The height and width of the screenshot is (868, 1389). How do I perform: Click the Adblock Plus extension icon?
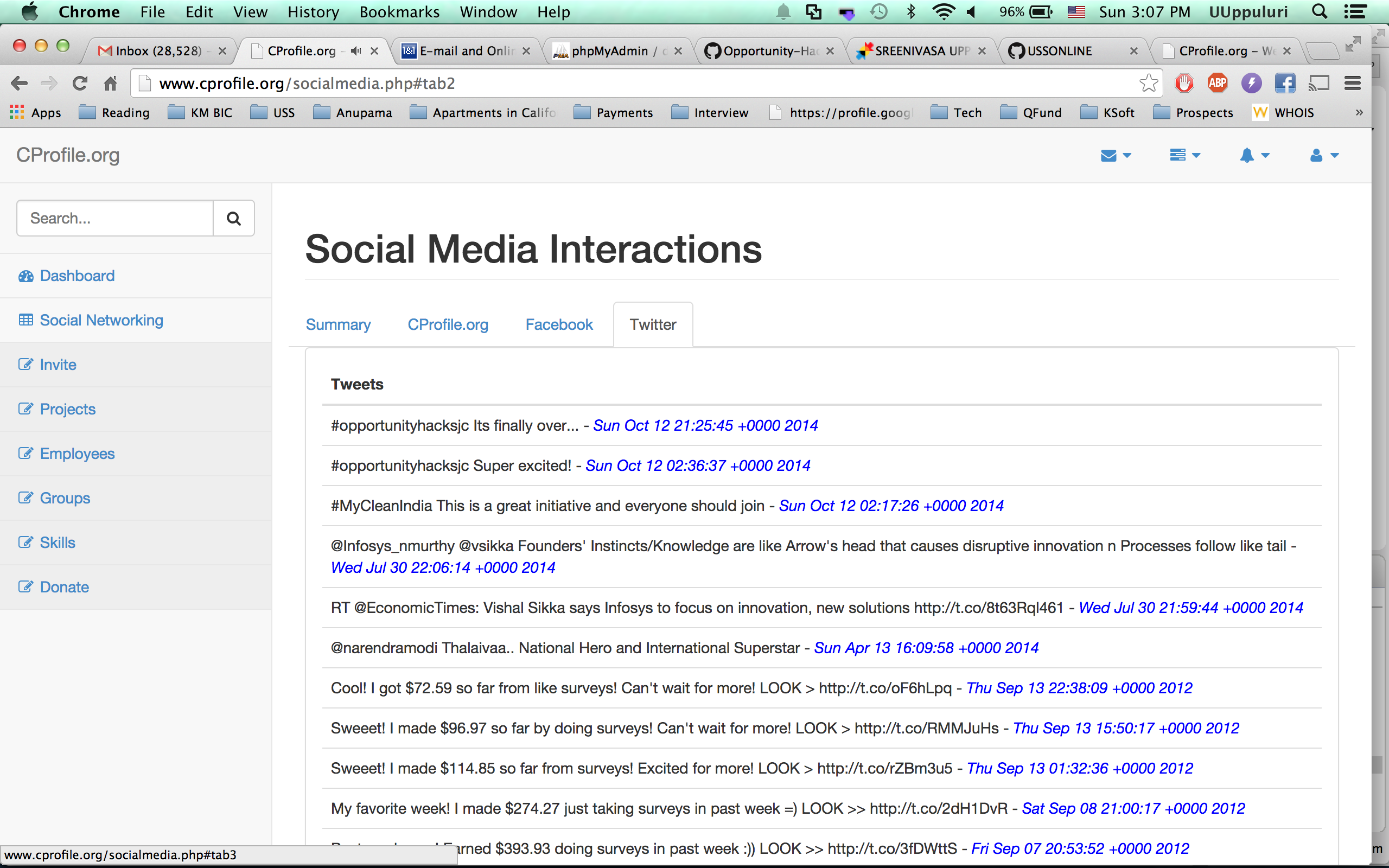1217,83
